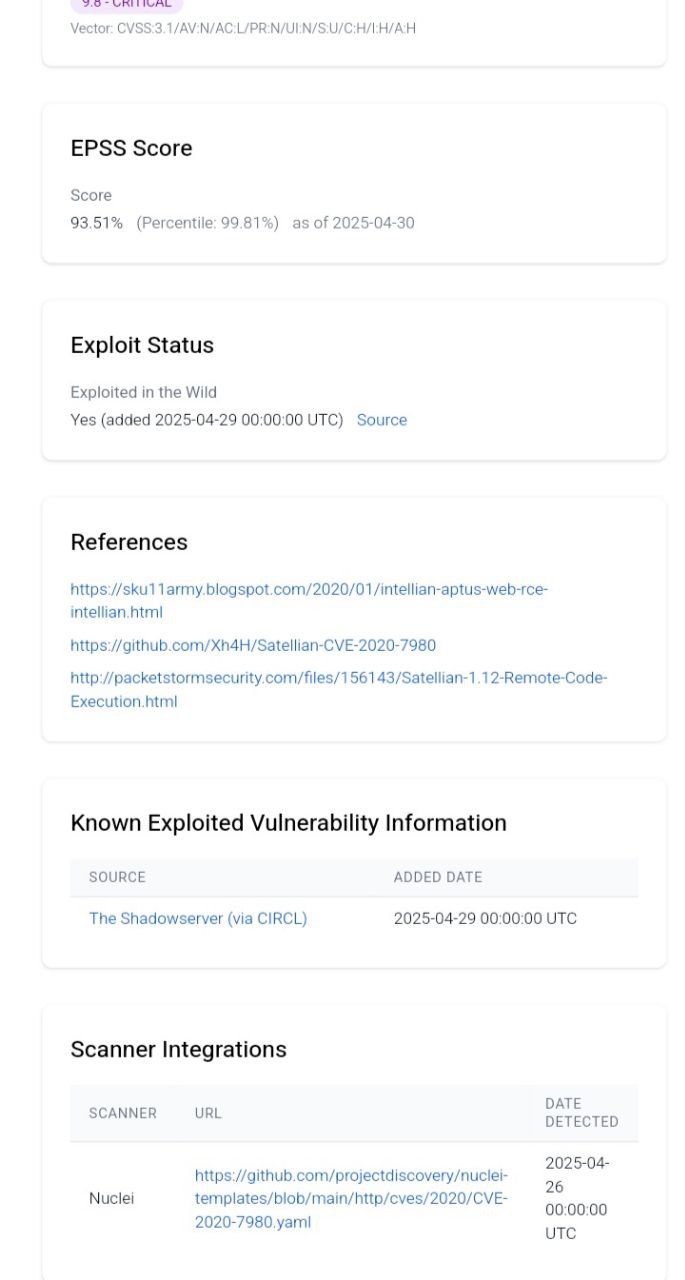Click the 9.8 CRITICAL severity badge
685x1280 pixels.
(x=126, y=4)
